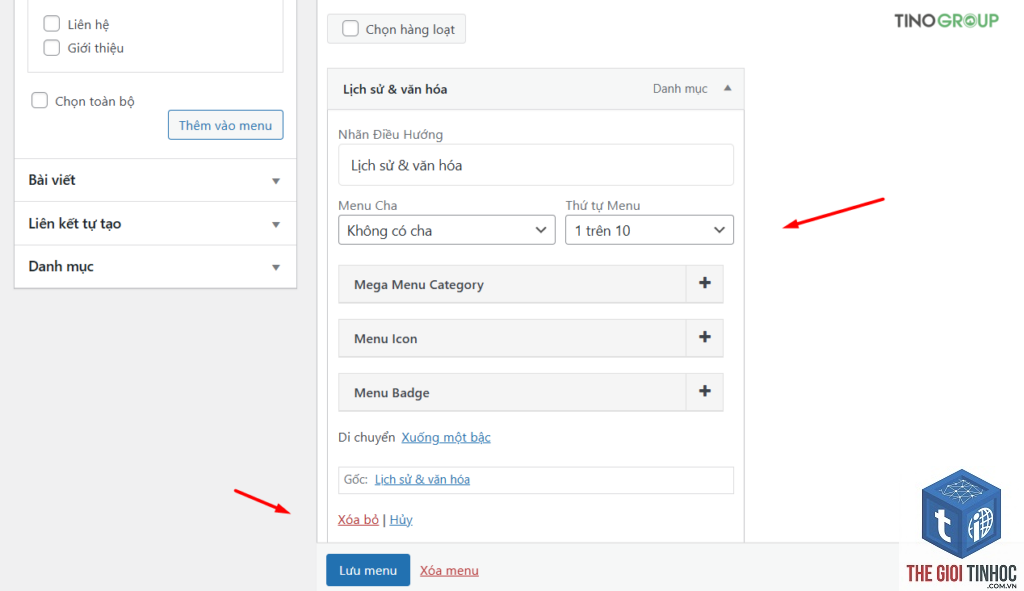
Task: Open the Thứ tự Menu dropdown
Action: tap(649, 230)
